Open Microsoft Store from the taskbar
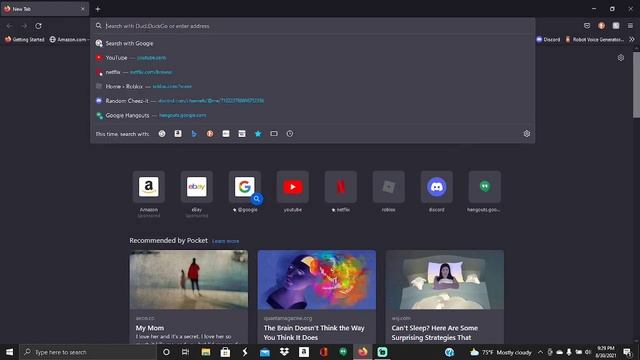This screenshot has height=360, width=640. tap(225, 352)
